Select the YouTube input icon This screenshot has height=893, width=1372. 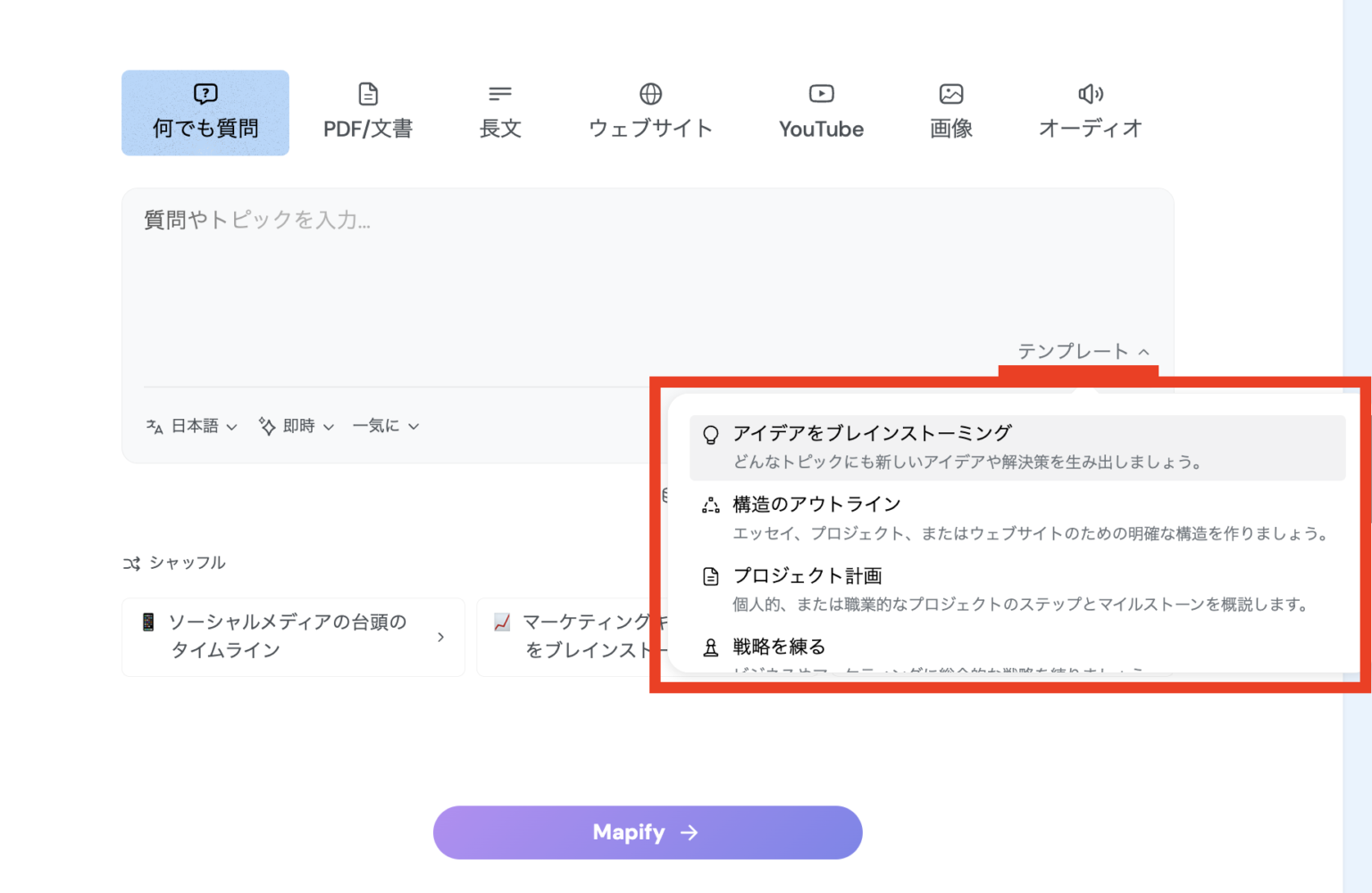[821, 92]
